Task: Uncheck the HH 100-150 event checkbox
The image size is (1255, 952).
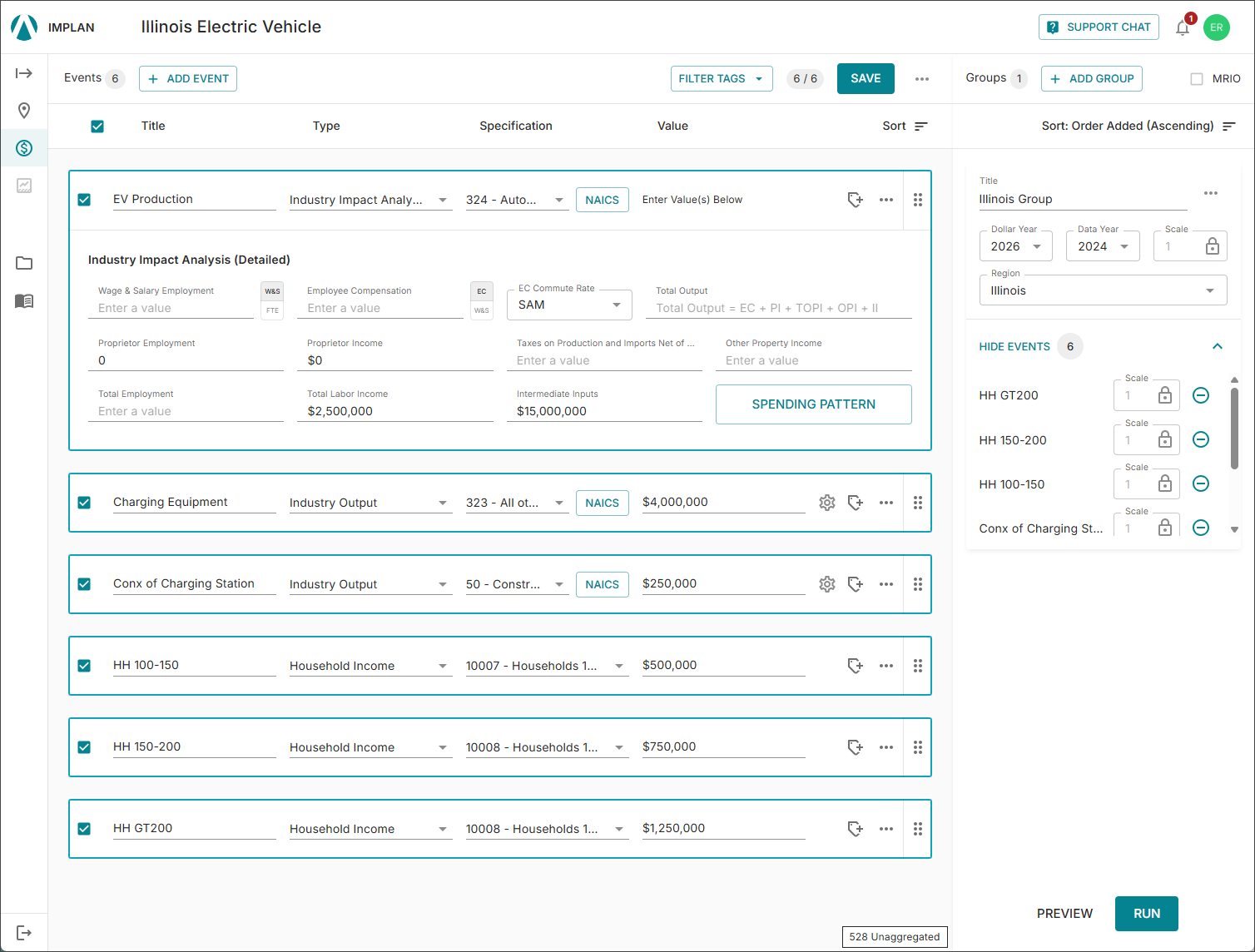Action: pyautogui.click(x=84, y=666)
